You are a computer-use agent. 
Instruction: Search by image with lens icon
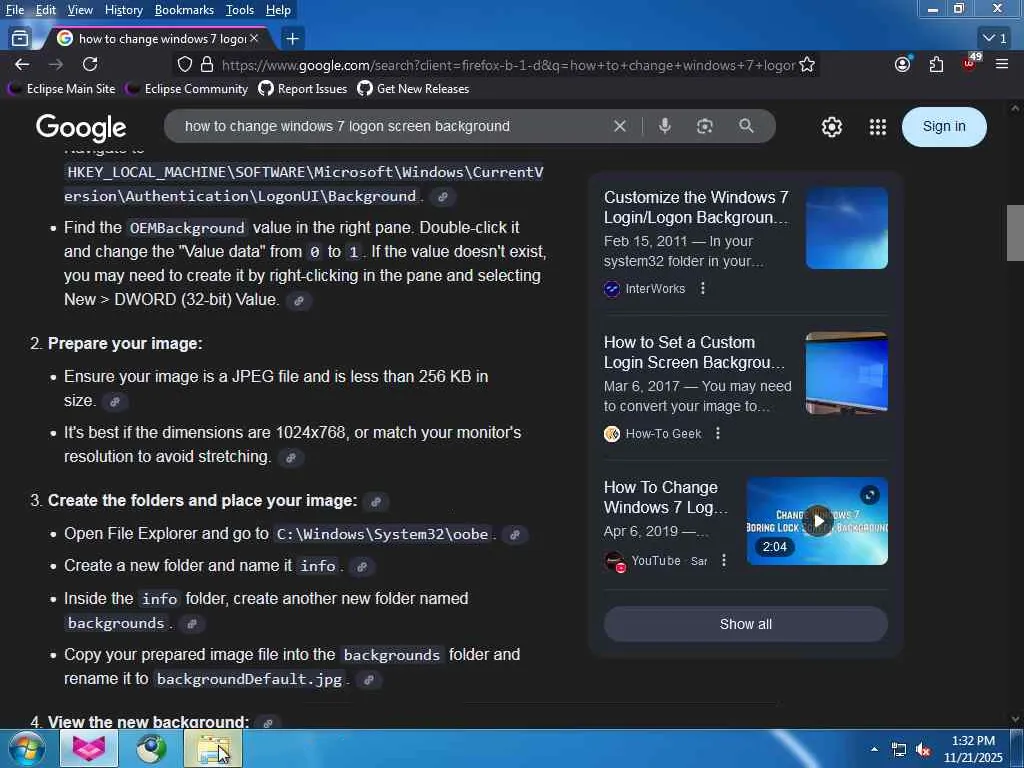point(704,126)
